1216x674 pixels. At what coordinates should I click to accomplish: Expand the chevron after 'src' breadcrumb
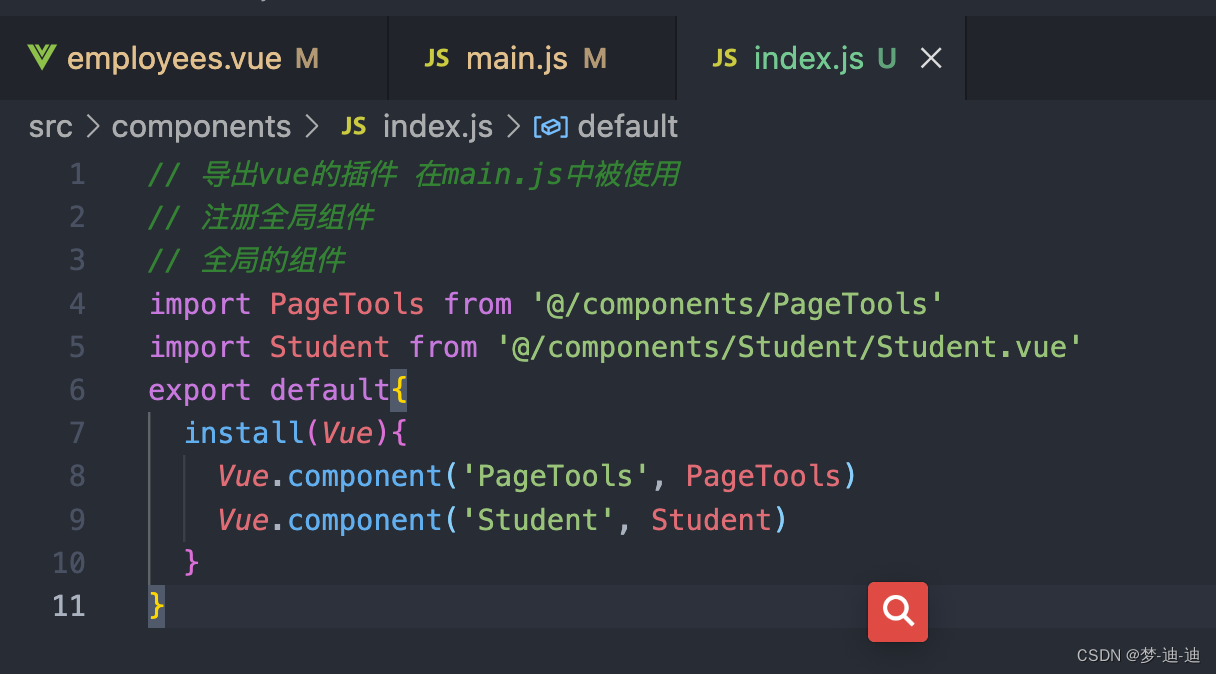[x=92, y=126]
